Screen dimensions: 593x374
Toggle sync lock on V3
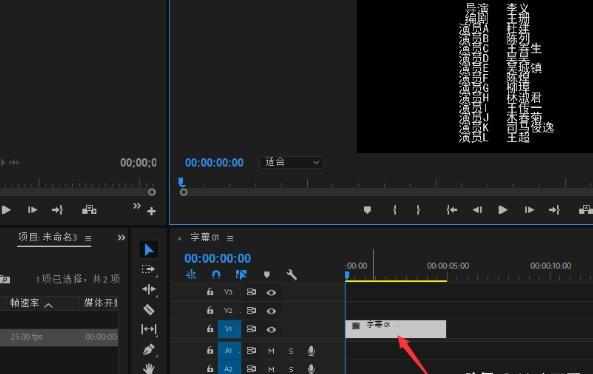click(251, 292)
